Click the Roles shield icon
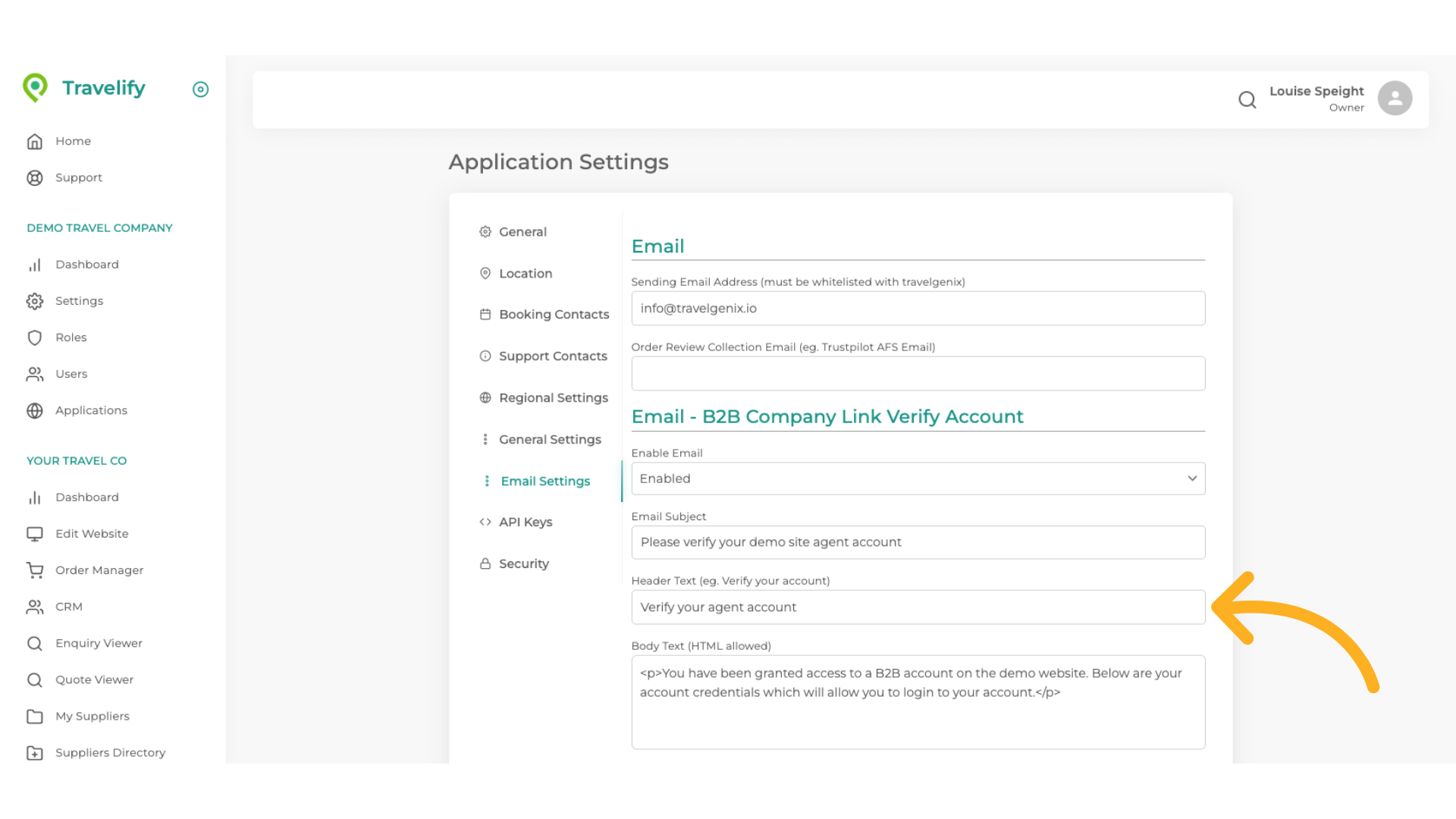 pos(35,337)
